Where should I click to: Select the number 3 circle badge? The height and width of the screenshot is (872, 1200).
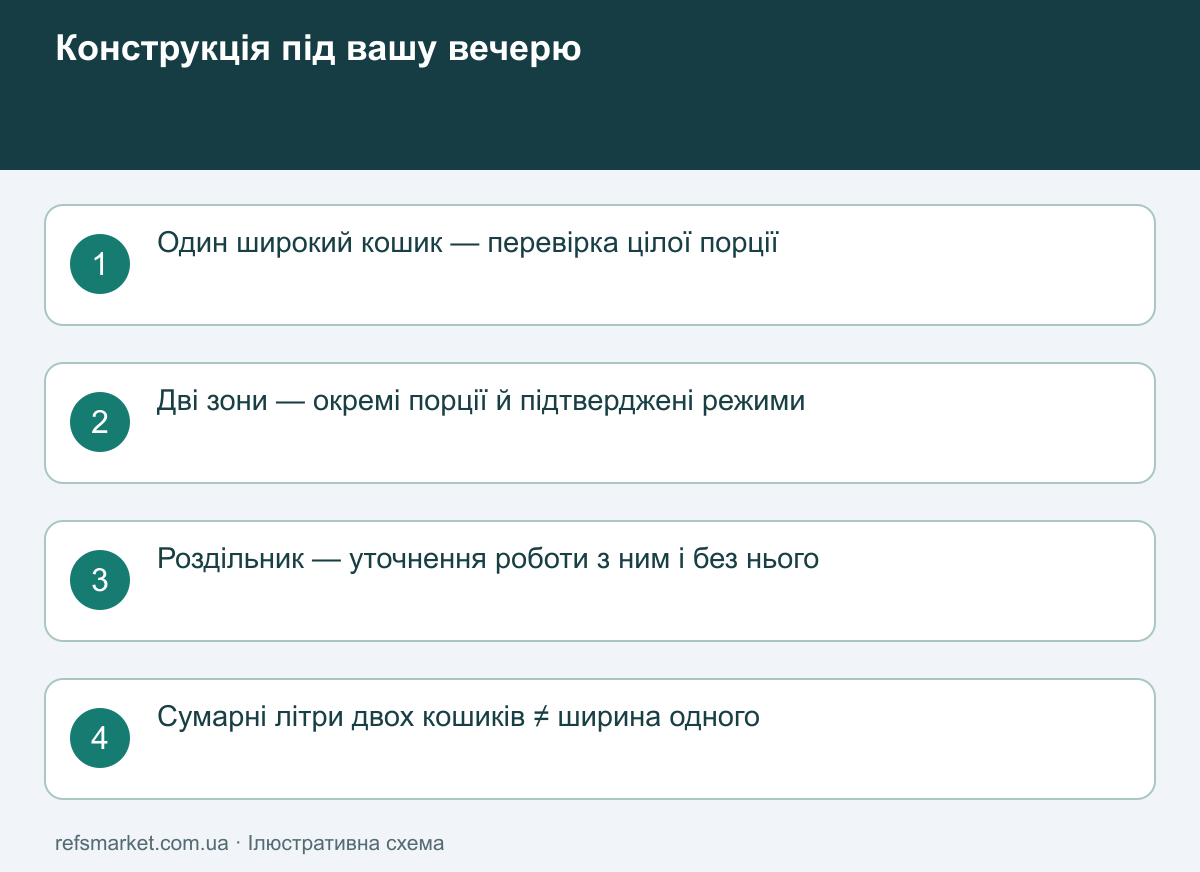click(100, 580)
